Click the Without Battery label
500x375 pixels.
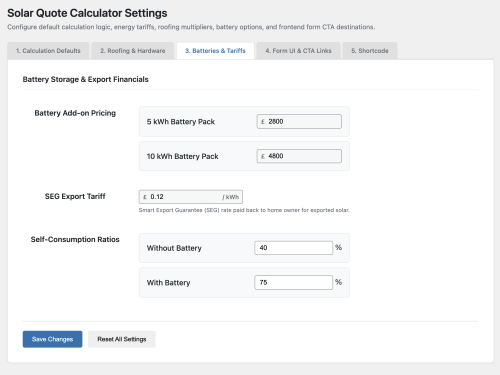click(x=174, y=248)
